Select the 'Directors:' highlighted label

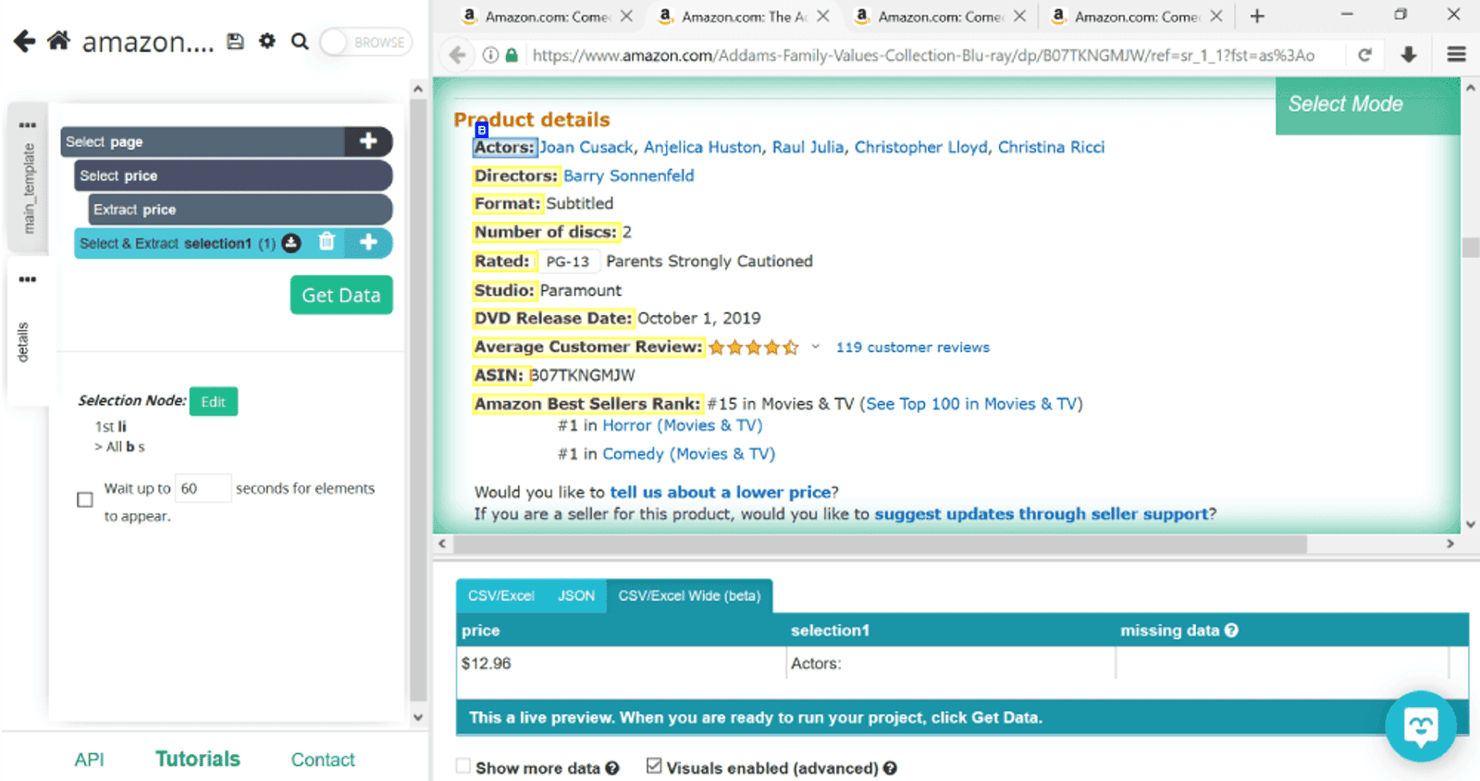pyautogui.click(x=516, y=176)
